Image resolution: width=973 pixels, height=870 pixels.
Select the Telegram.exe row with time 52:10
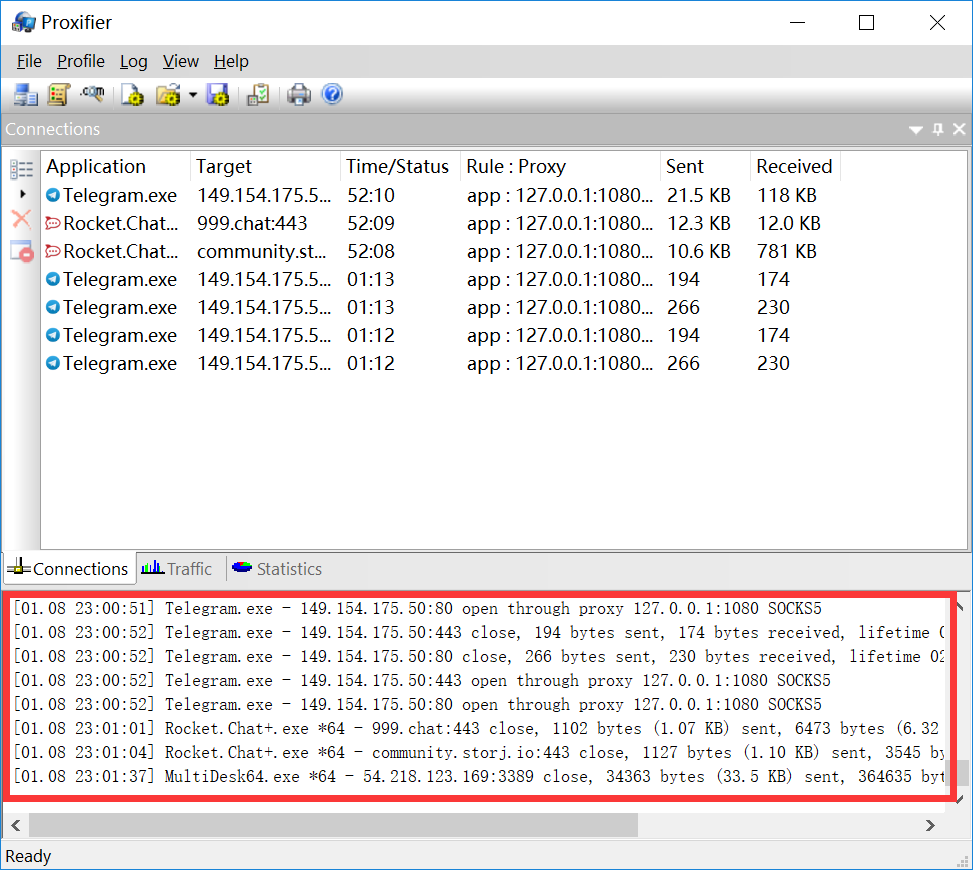(x=441, y=195)
